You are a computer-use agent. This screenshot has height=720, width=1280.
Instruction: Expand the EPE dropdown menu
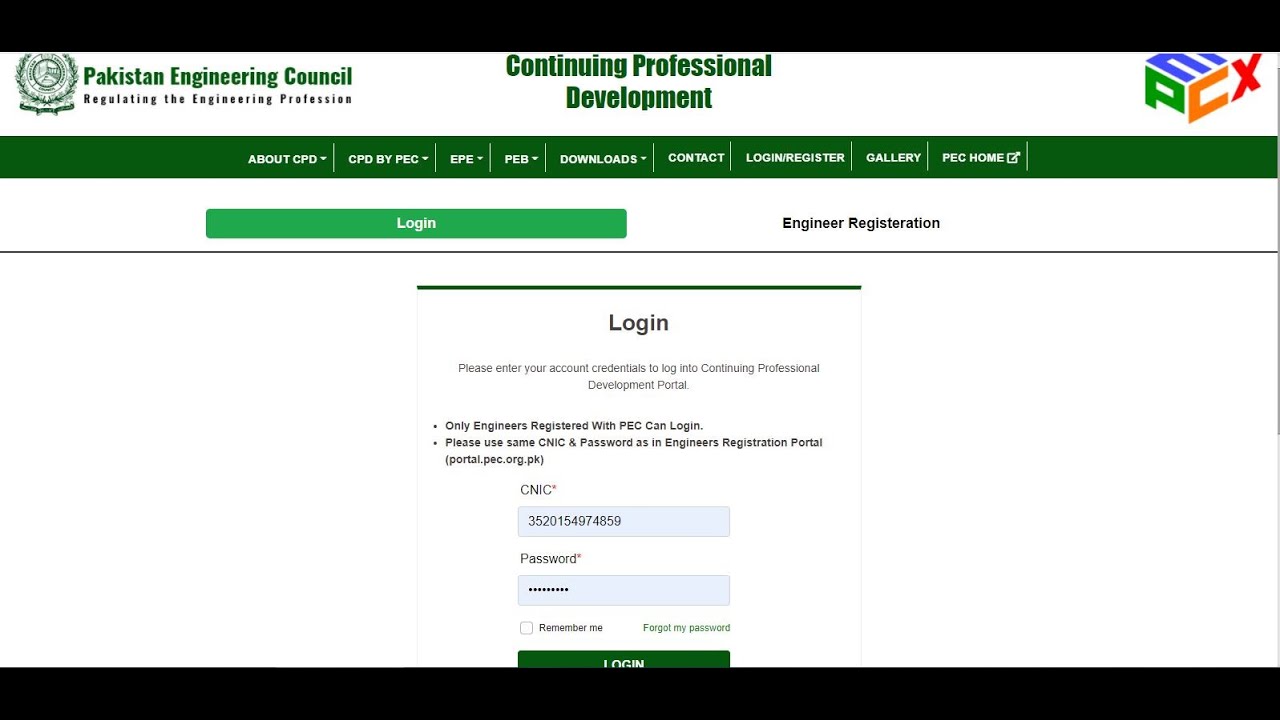466,158
